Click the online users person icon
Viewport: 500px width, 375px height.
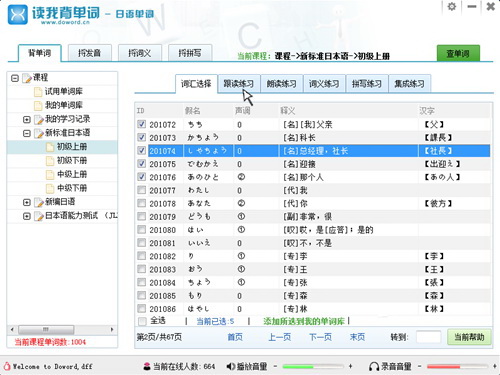147,366
